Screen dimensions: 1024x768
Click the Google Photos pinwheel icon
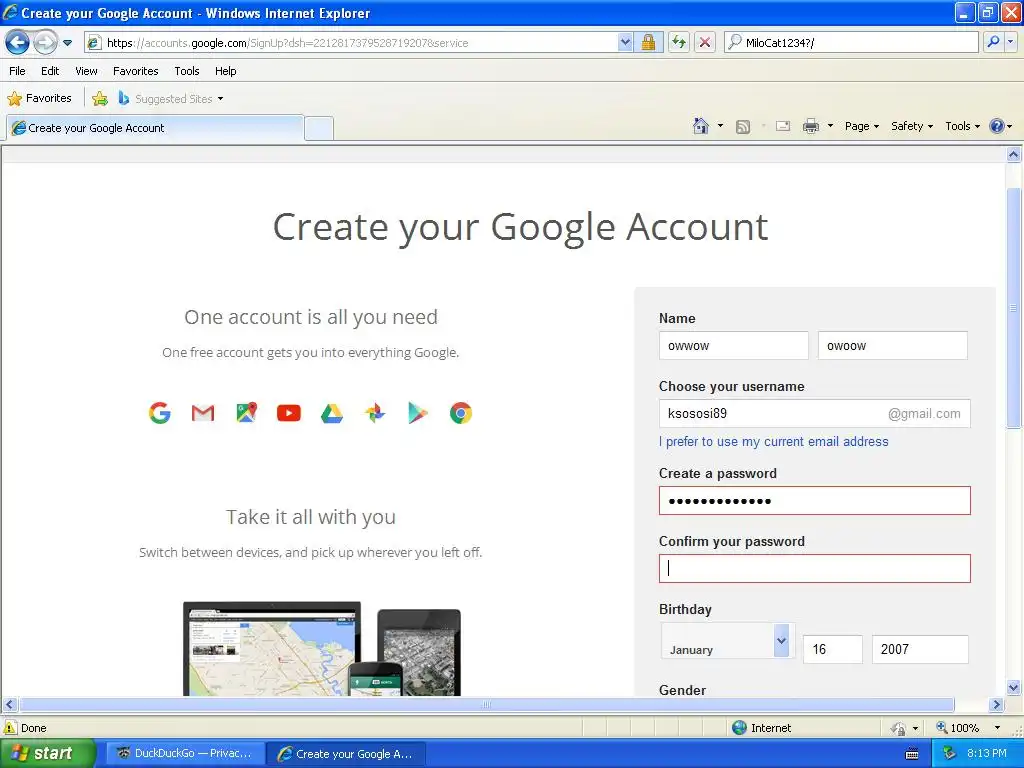375,413
